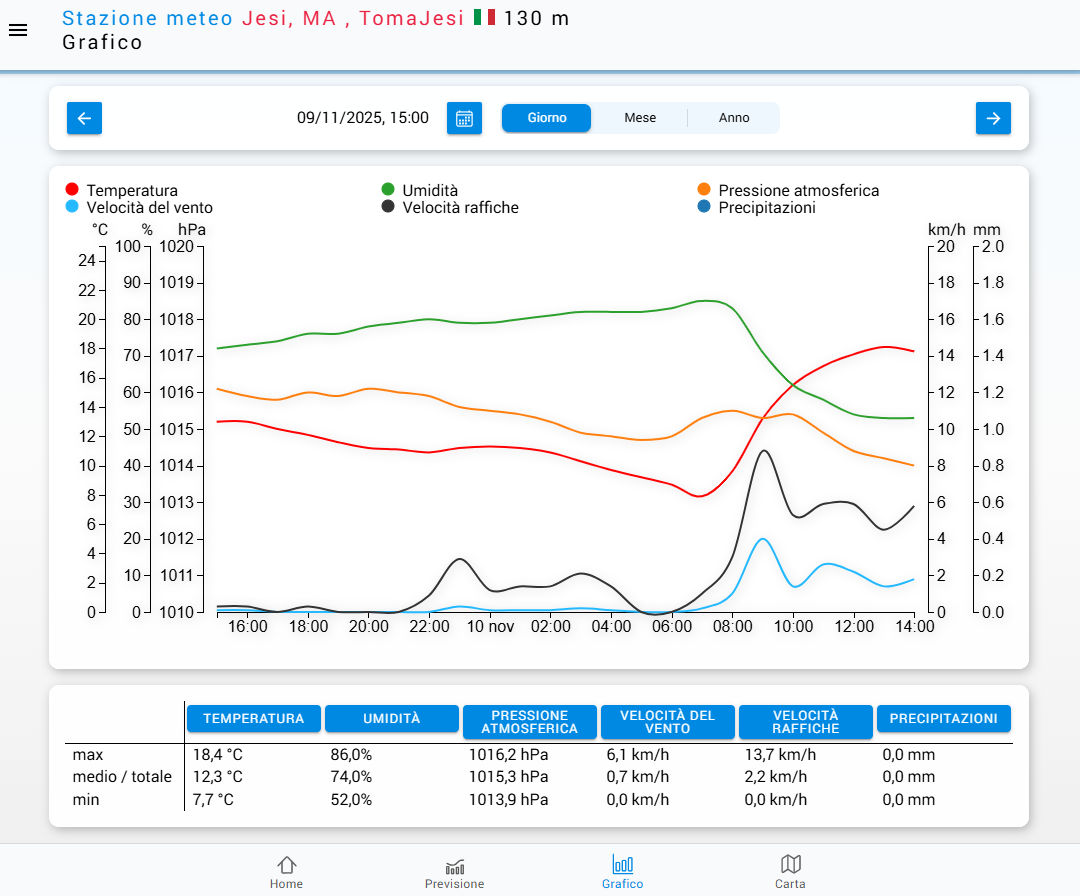Go to next day with right arrow
This screenshot has height=896, width=1080.
coord(993,118)
